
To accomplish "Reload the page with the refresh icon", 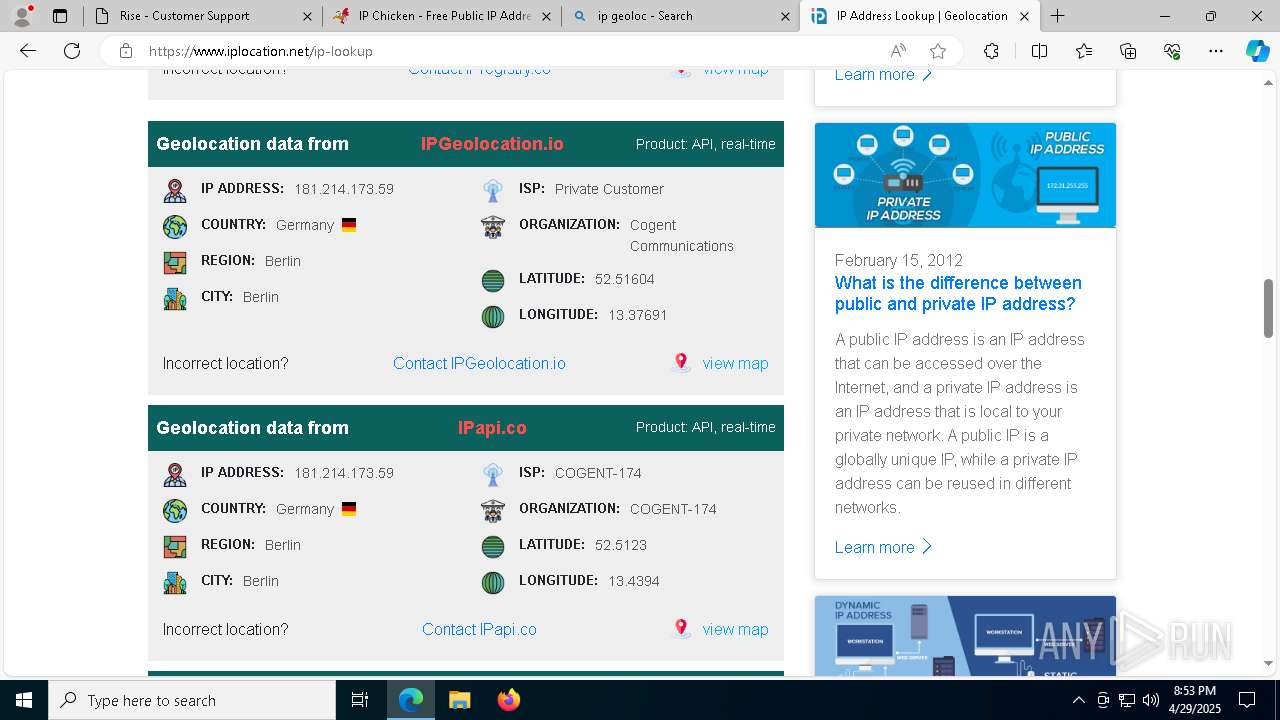I will (72, 51).
